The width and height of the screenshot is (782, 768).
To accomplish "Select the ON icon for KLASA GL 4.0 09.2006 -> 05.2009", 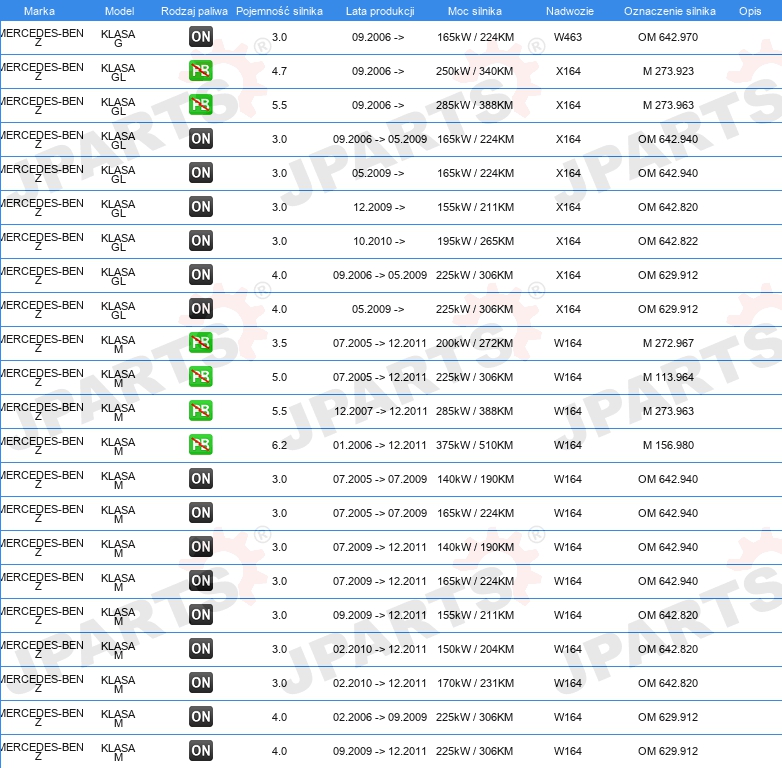I will 201,275.
